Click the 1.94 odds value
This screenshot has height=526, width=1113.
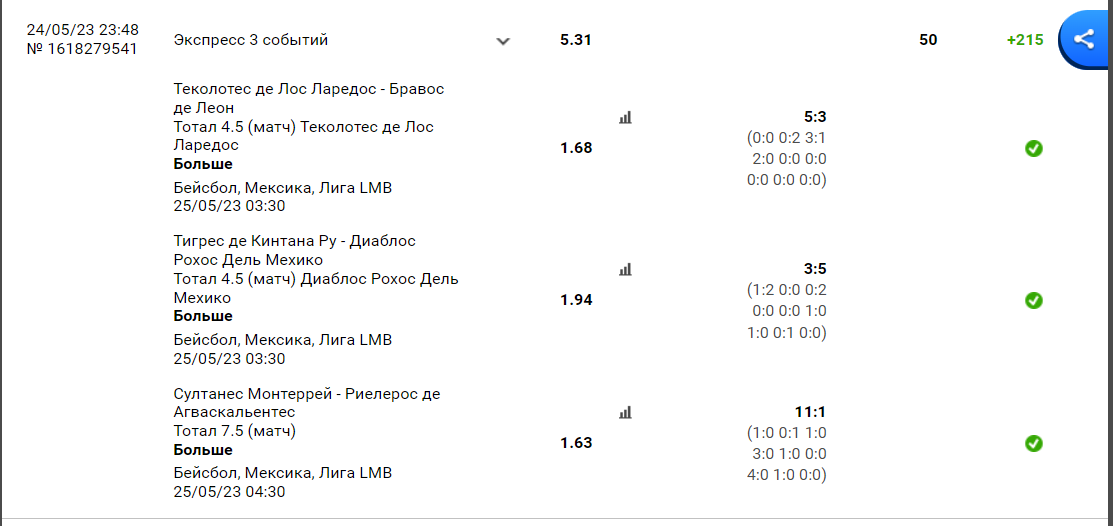(576, 300)
